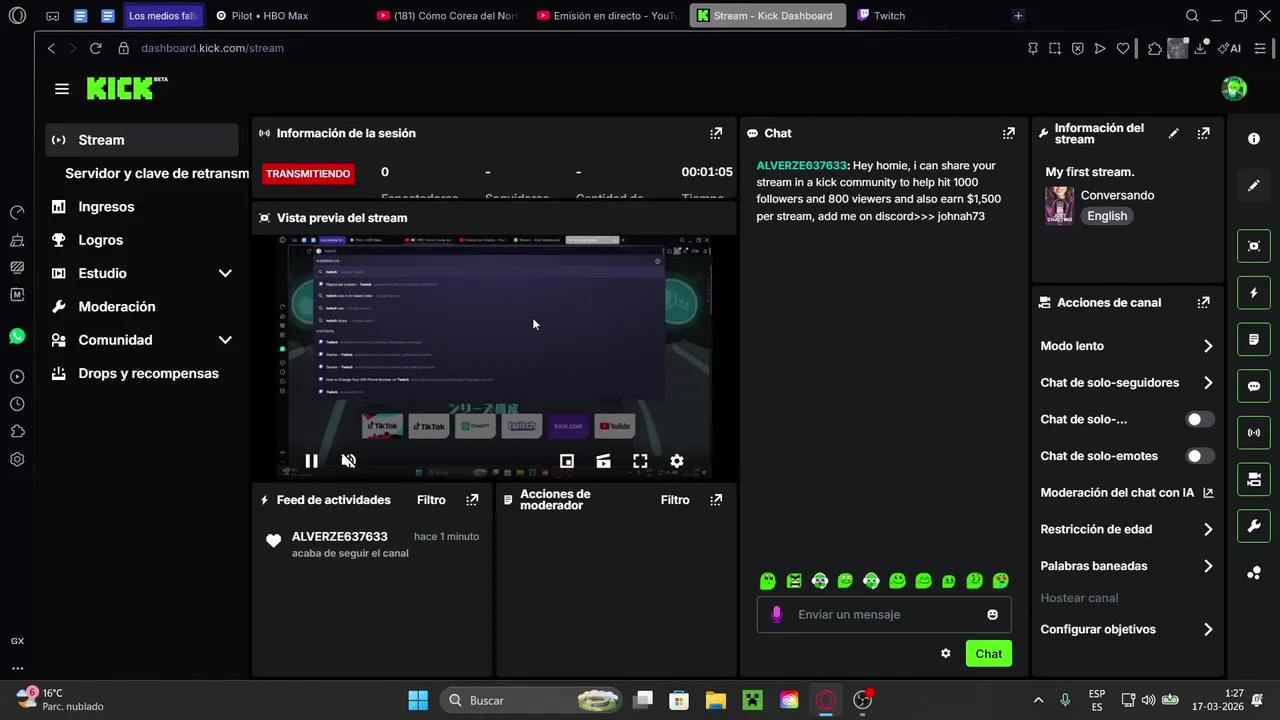Open chat settings gear
The height and width of the screenshot is (720, 1280).
click(946, 653)
